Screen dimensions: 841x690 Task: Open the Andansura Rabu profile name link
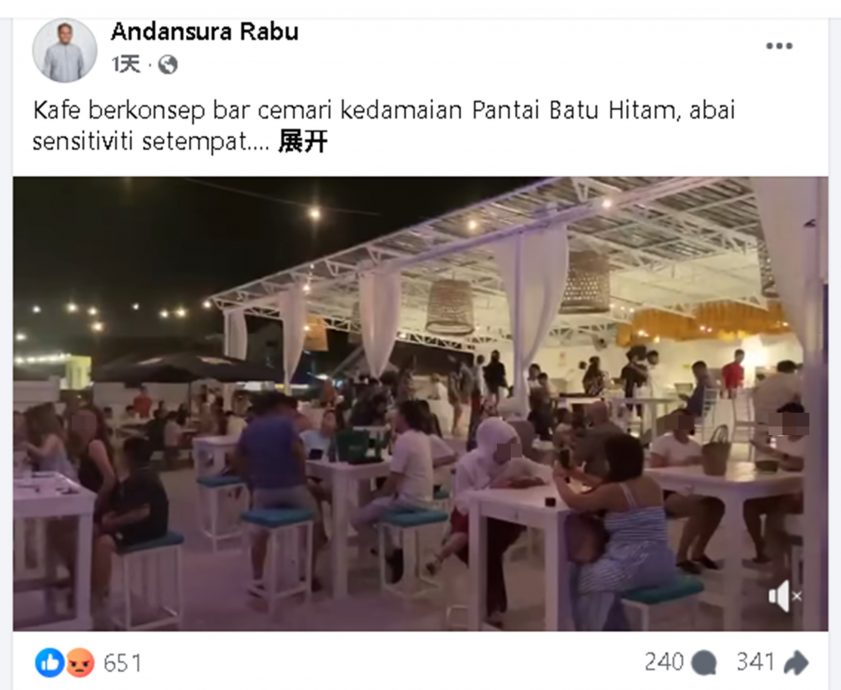pyautogui.click(x=205, y=32)
